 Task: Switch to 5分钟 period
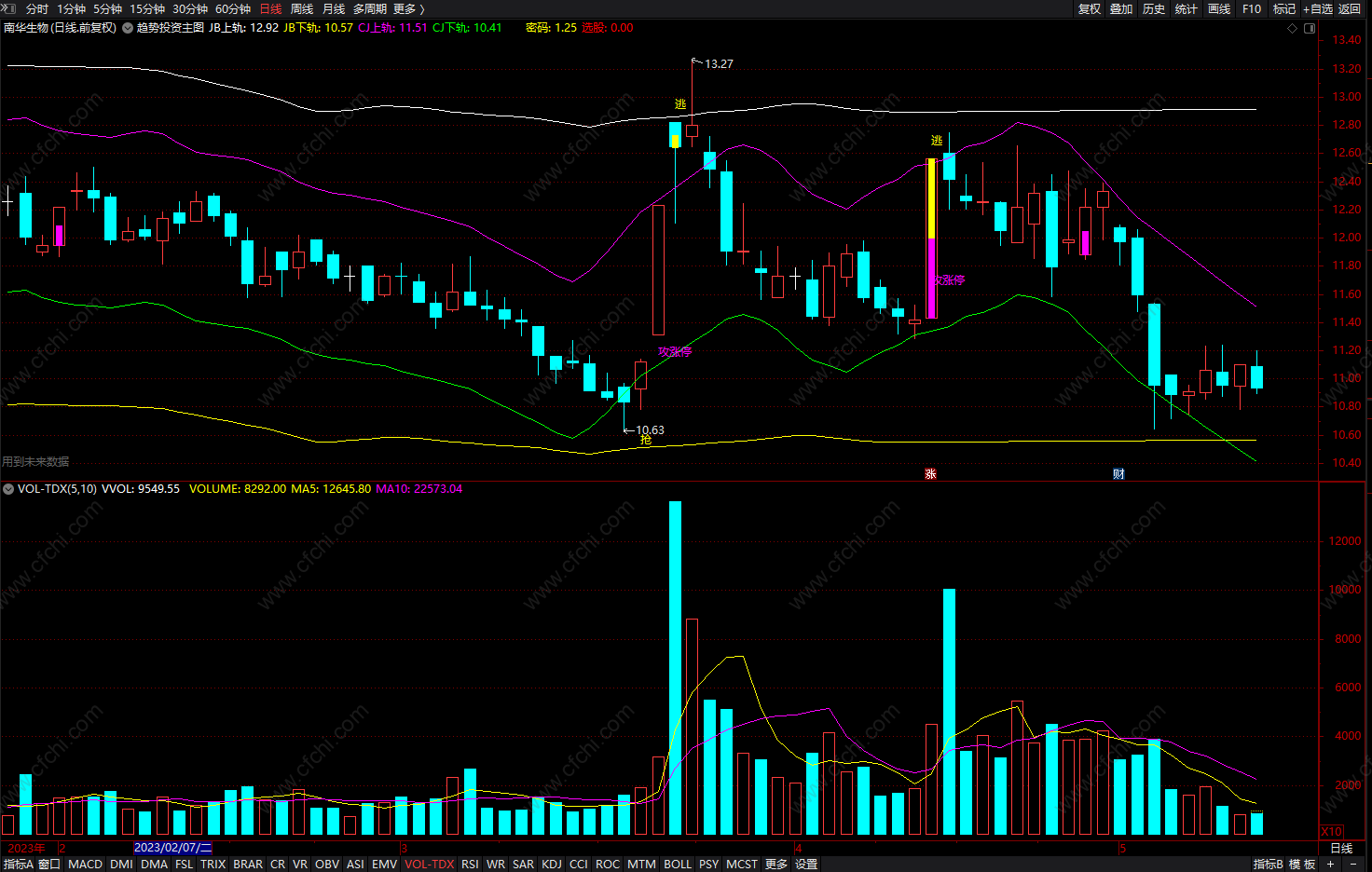[107, 8]
